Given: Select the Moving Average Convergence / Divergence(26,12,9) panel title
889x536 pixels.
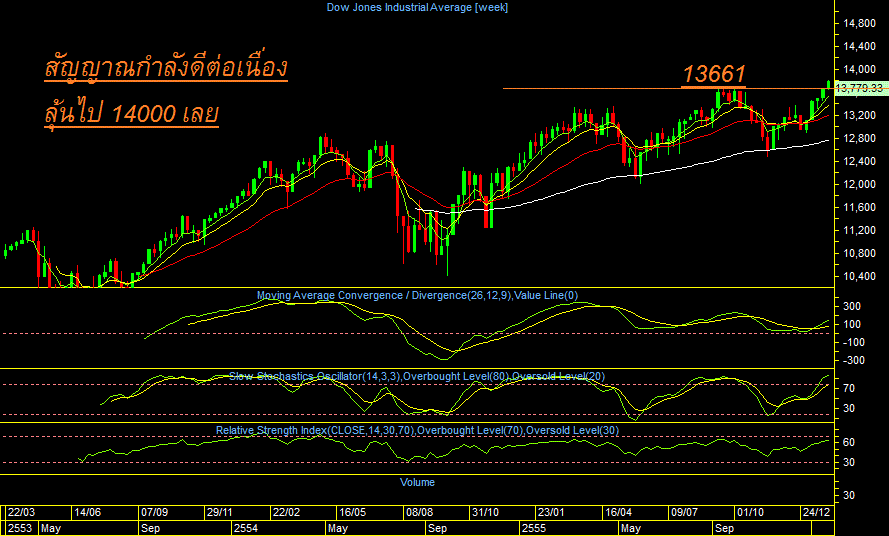Looking at the screenshot, I should (x=384, y=296).
